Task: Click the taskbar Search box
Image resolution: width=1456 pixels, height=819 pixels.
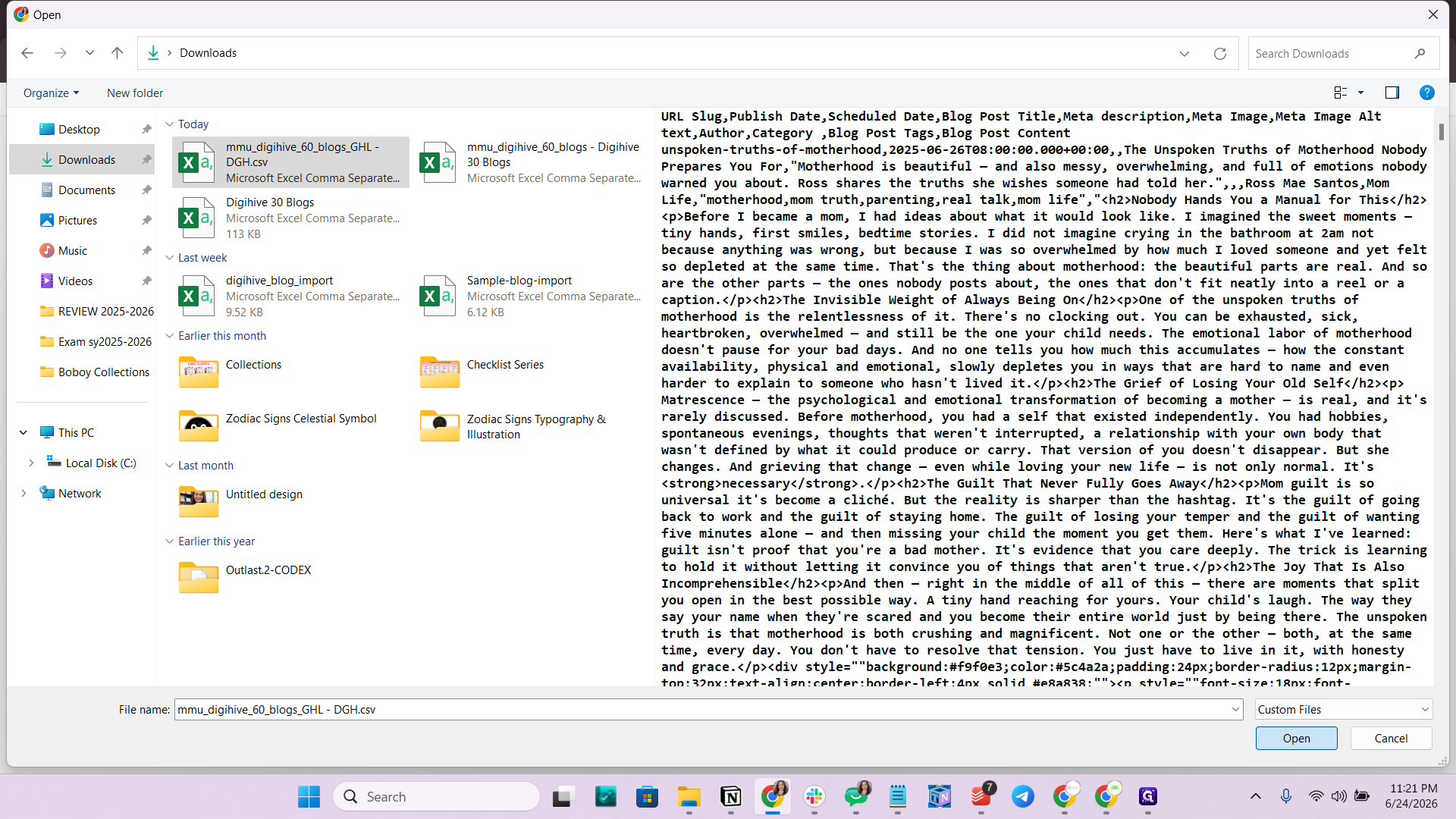Action: pyautogui.click(x=436, y=797)
